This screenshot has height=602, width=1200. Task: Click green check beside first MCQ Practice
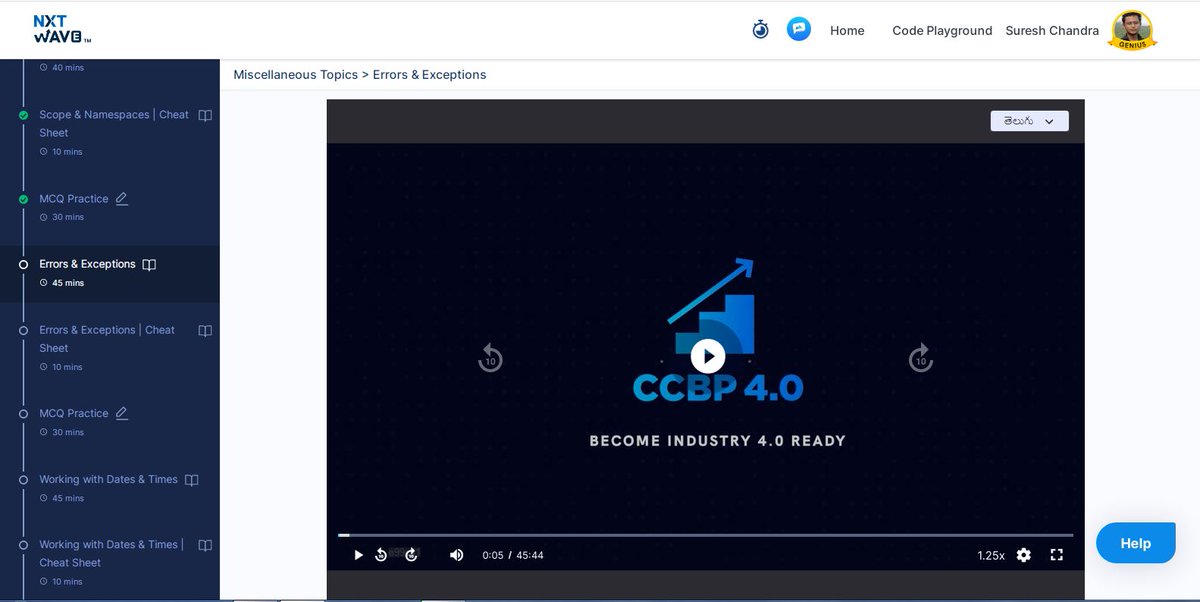(23, 199)
